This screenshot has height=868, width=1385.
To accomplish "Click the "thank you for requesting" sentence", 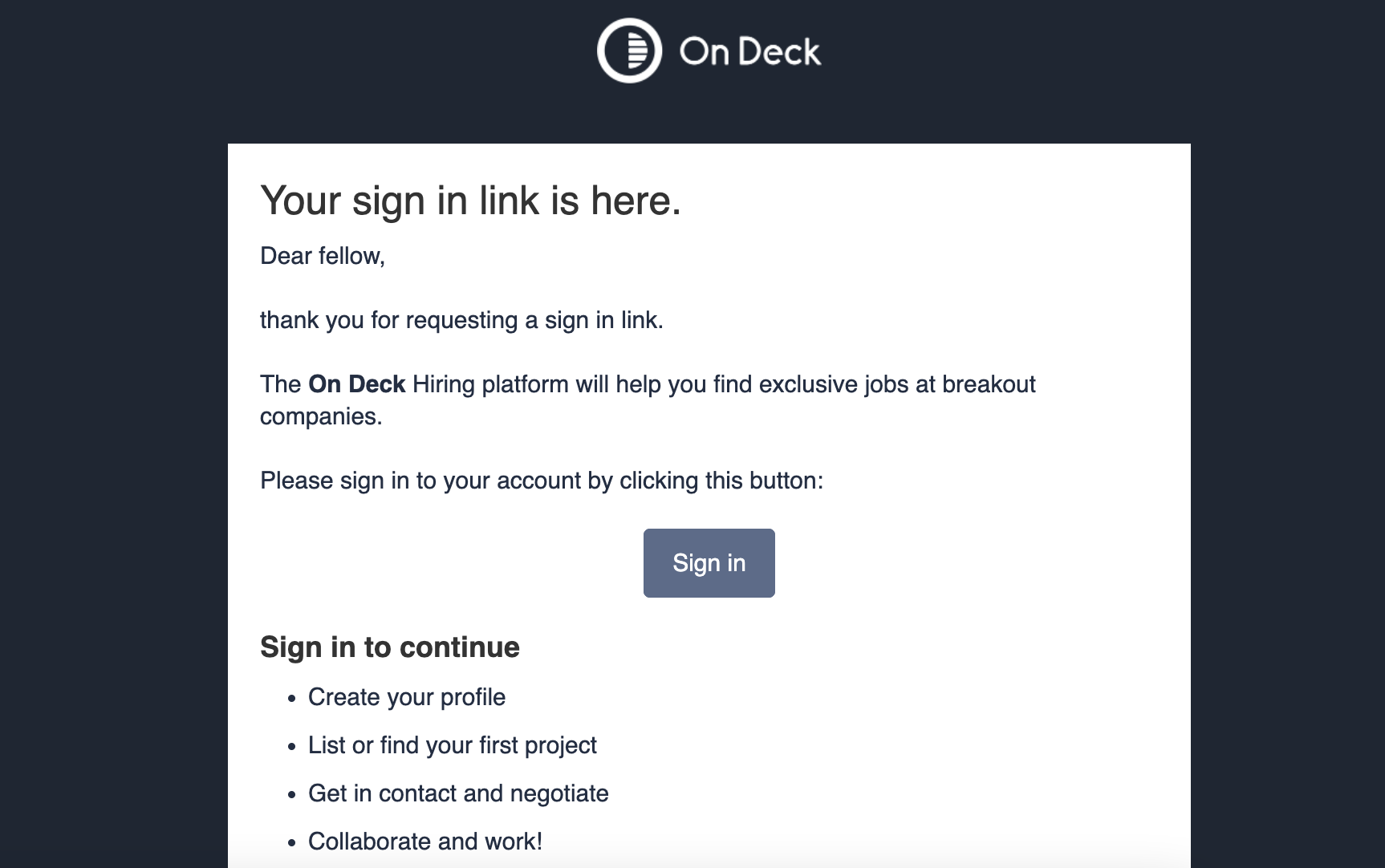I will tap(461, 320).
